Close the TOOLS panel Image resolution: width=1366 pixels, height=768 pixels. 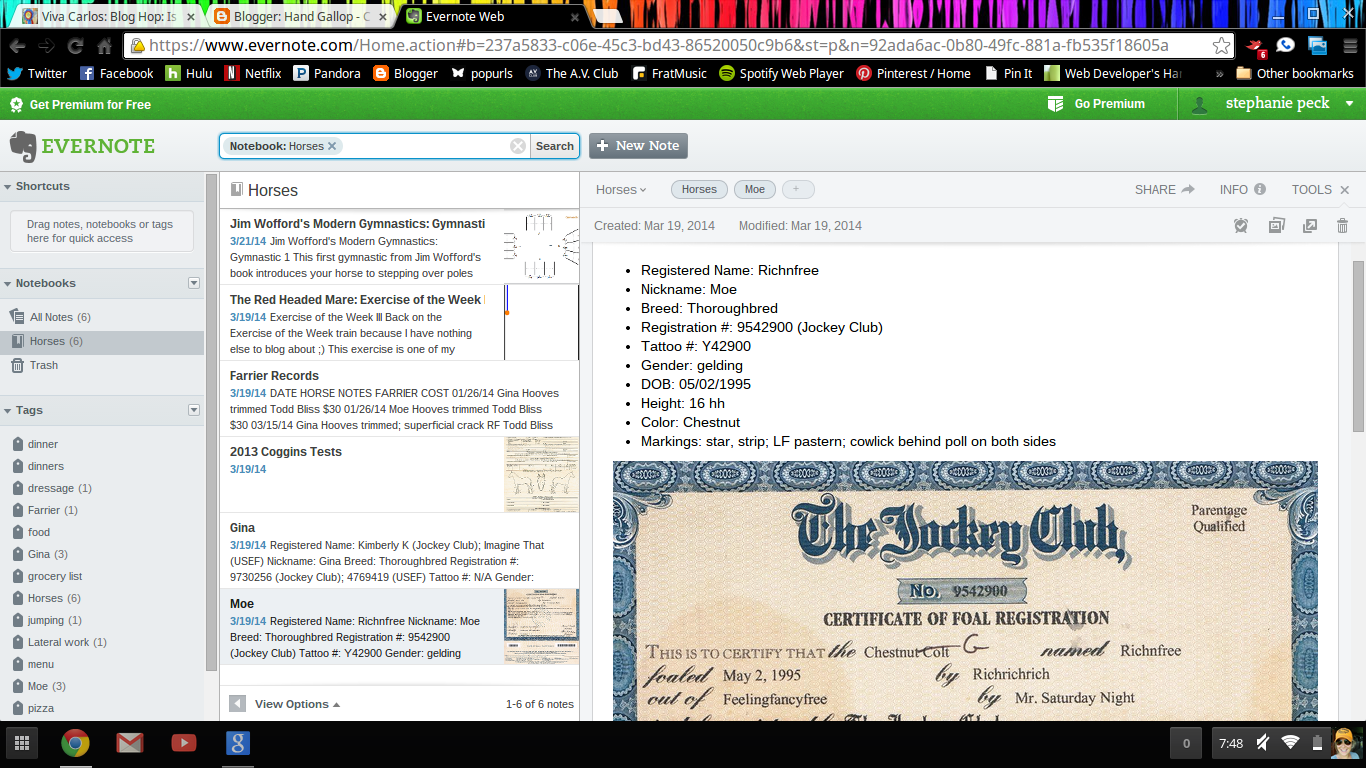click(x=1344, y=190)
